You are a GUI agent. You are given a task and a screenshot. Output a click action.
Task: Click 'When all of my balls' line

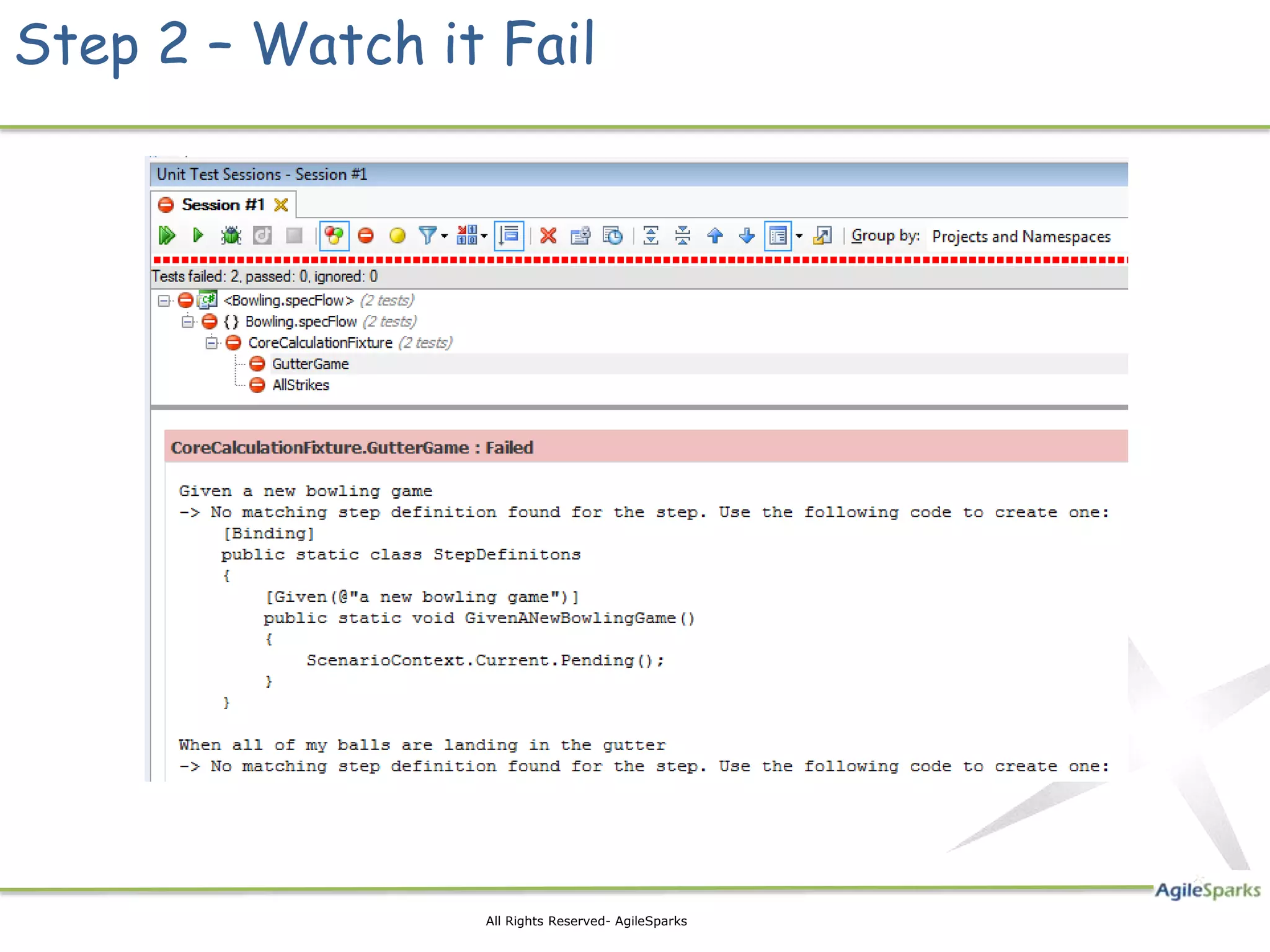[x=422, y=746]
